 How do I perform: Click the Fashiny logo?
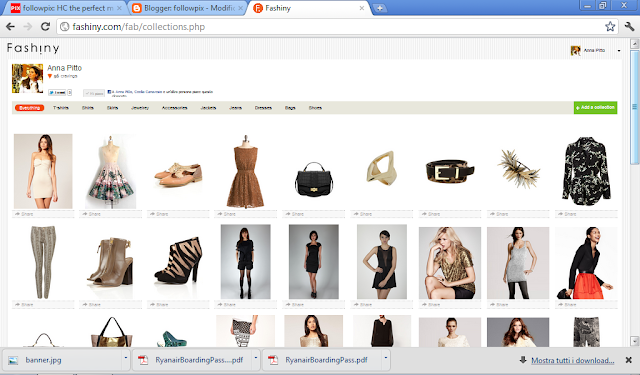(x=33, y=48)
